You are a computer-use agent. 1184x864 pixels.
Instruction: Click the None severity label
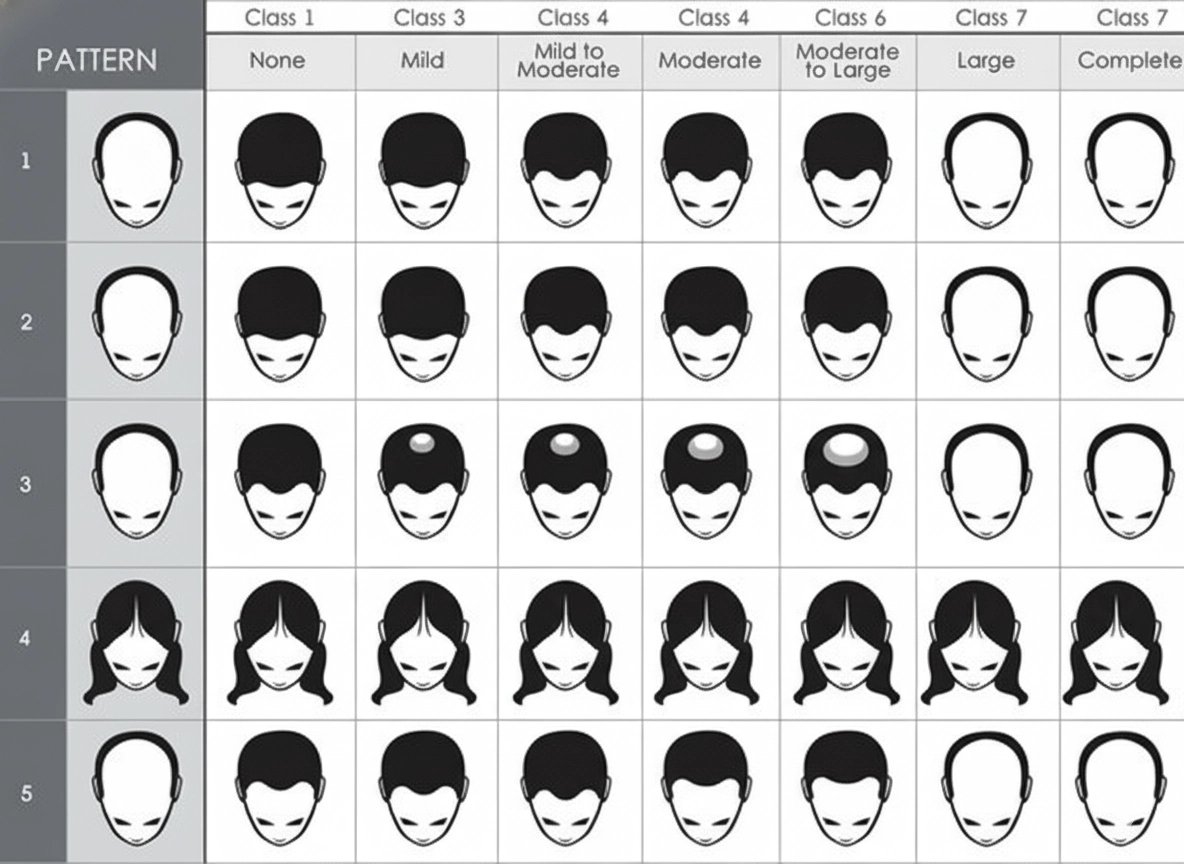(x=278, y=61)
